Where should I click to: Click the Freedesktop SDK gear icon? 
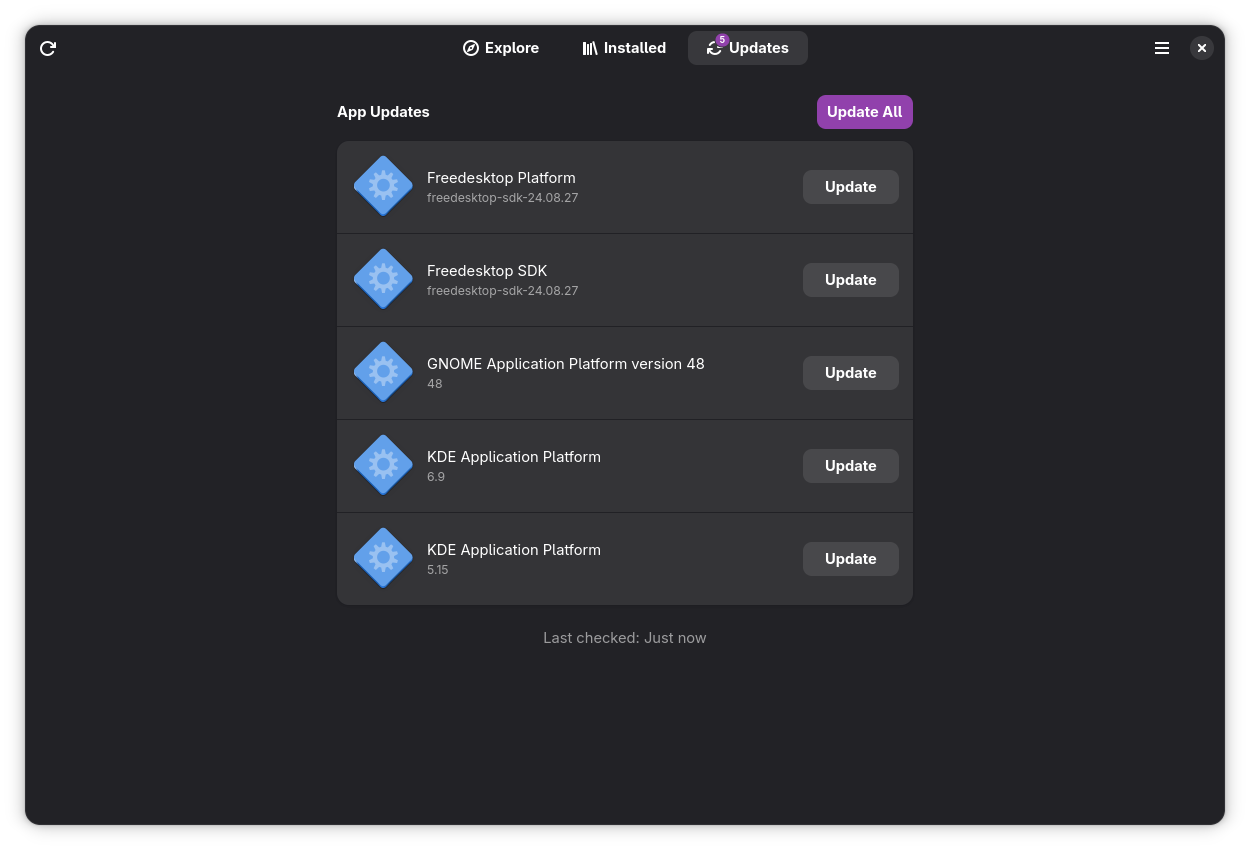click(383, 279)
